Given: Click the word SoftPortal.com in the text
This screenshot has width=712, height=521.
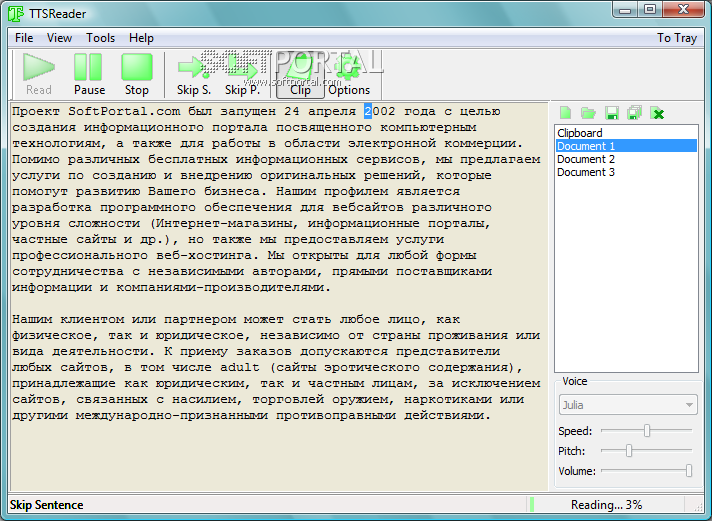Looking at the screenshot, I should click(x=124, y=111).
